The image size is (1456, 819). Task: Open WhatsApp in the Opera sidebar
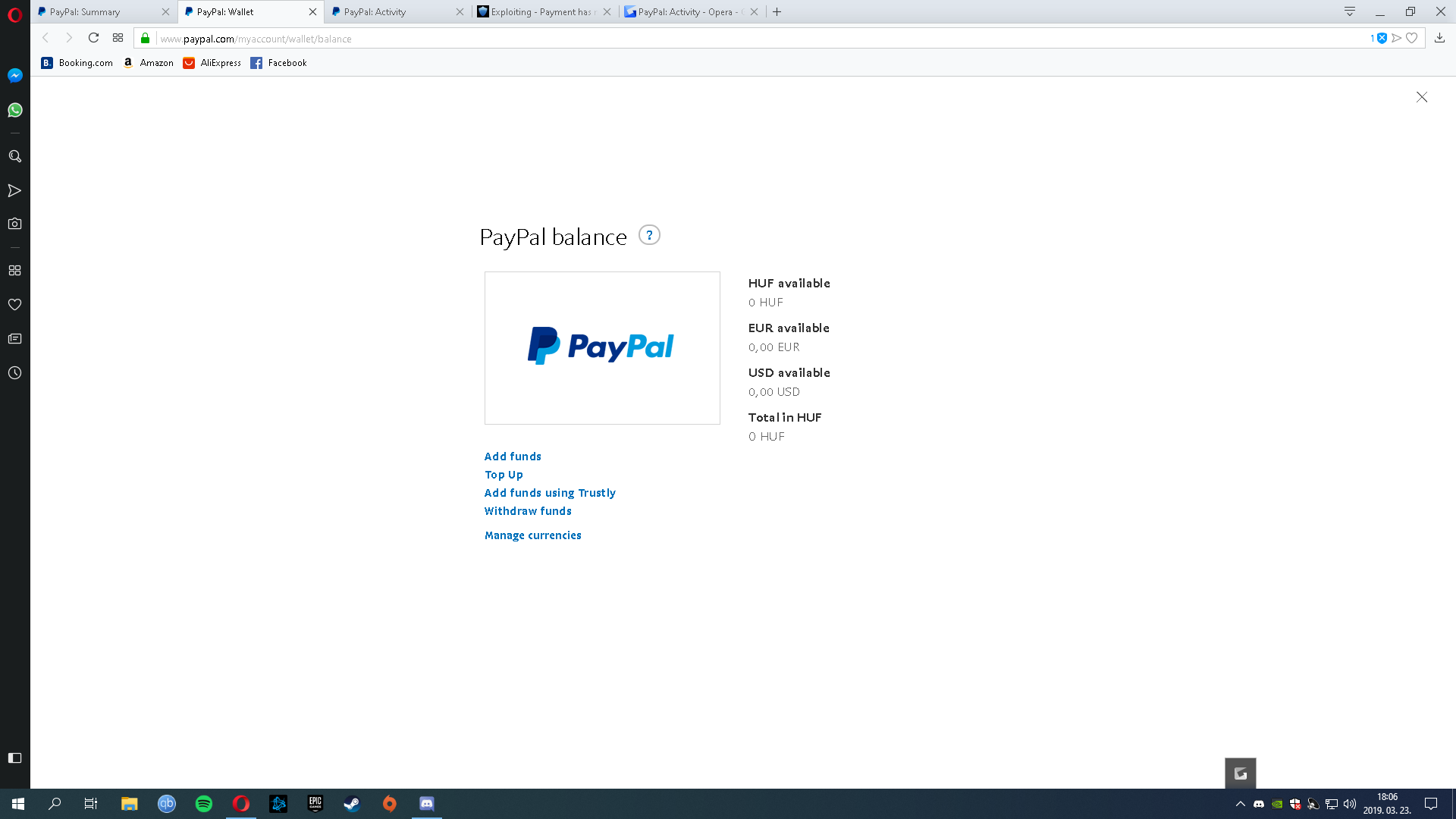coord(14,110)
